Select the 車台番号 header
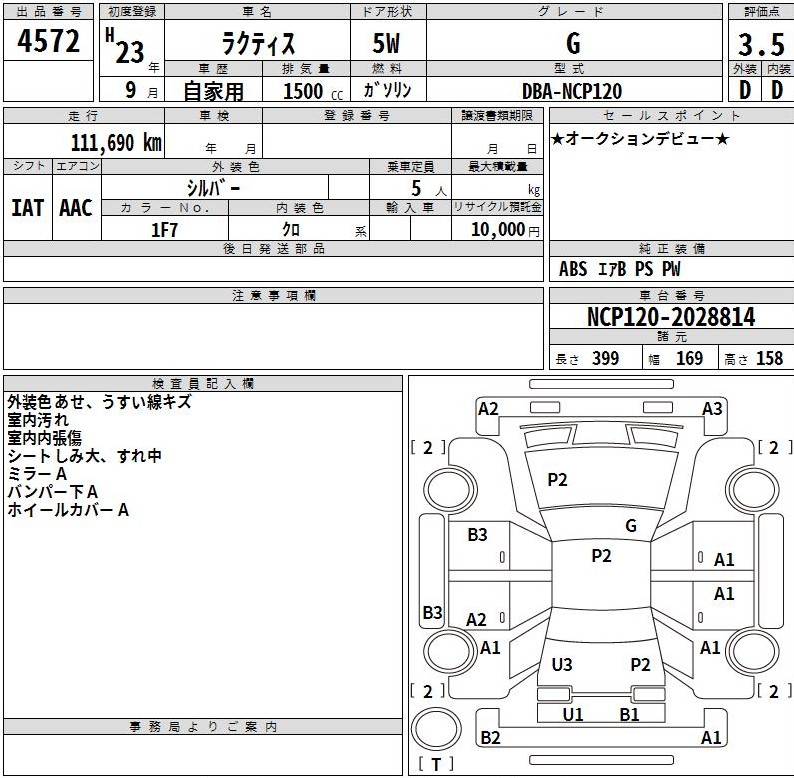794x778 pixels. coord(671,295)
